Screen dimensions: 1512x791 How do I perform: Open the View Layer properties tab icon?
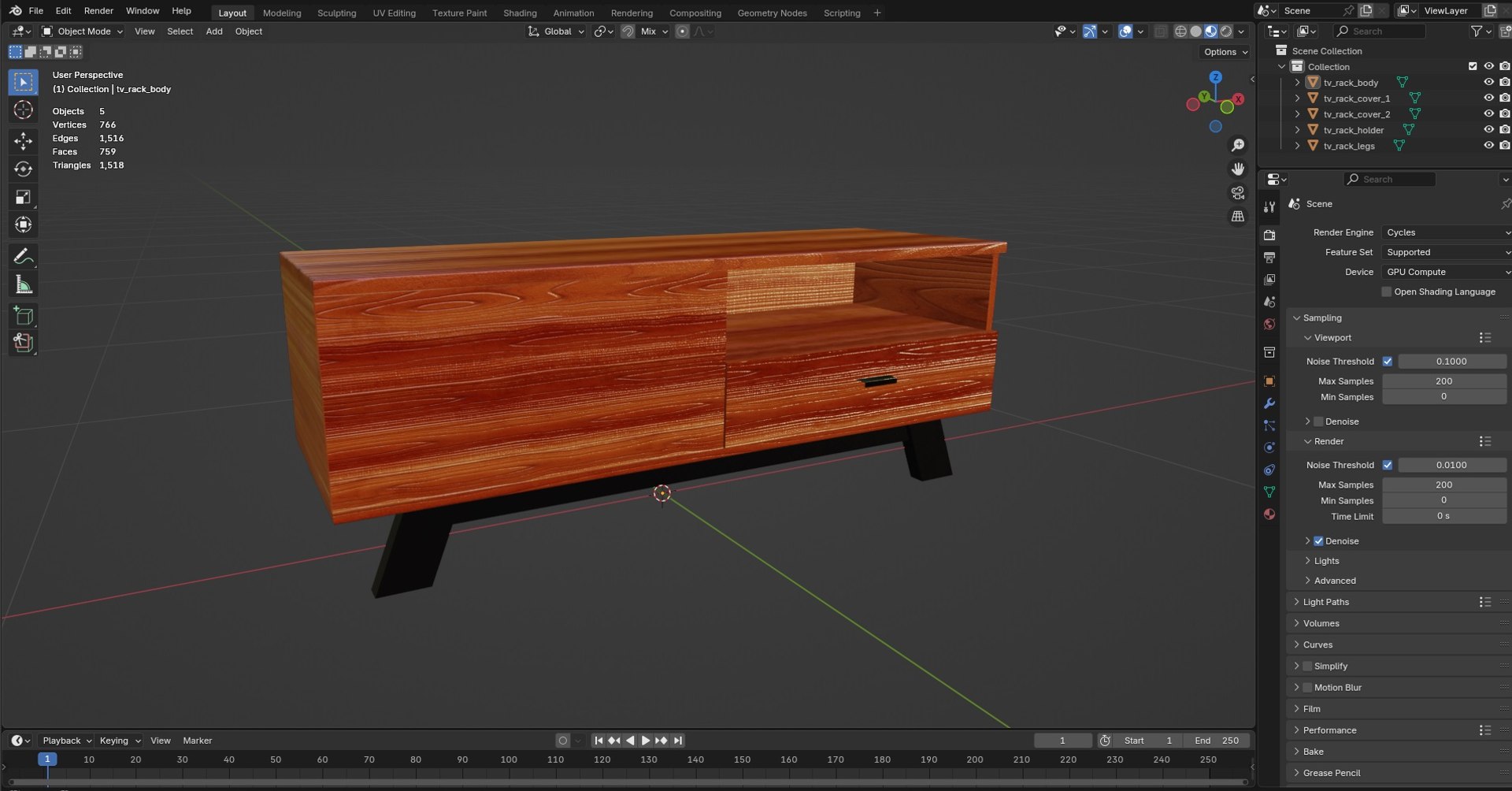tap(1269, 280)
